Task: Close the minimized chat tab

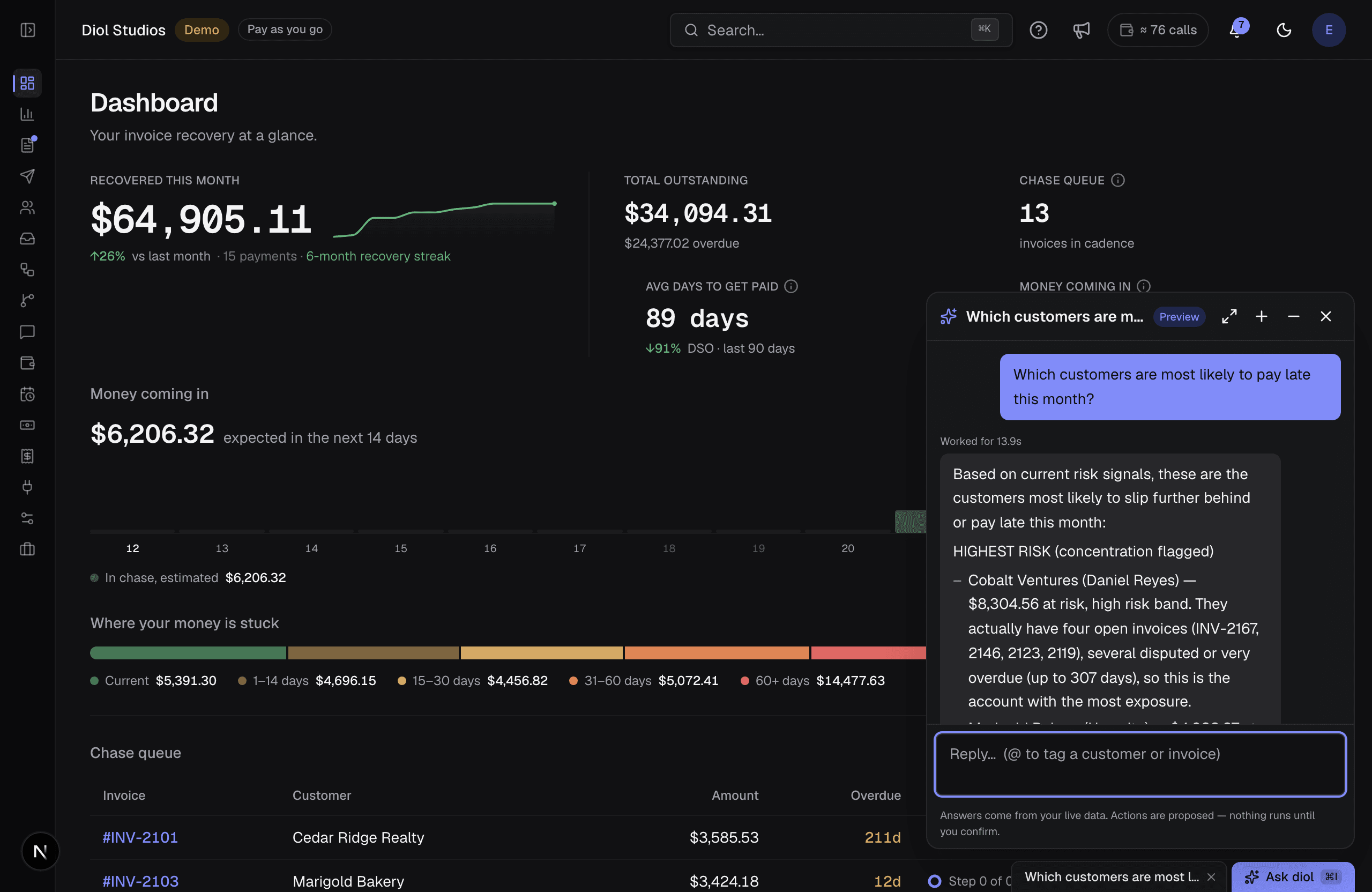Action: coord(1211,877)
